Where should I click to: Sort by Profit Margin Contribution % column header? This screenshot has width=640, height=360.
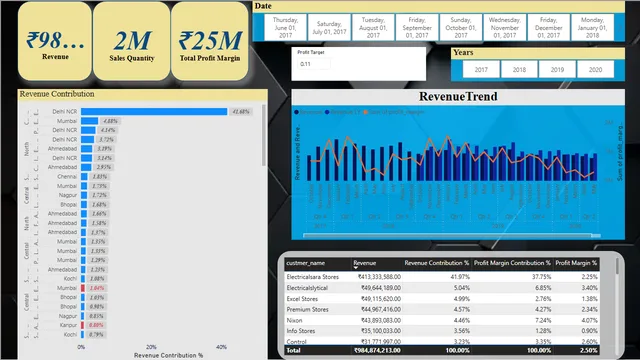point(512,263)
